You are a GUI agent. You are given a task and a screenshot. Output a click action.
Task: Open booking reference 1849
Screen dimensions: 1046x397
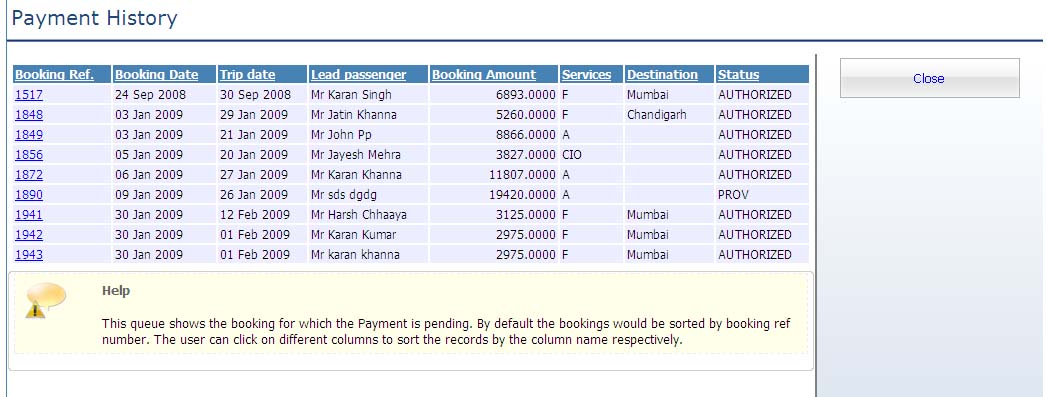(29, 135)
